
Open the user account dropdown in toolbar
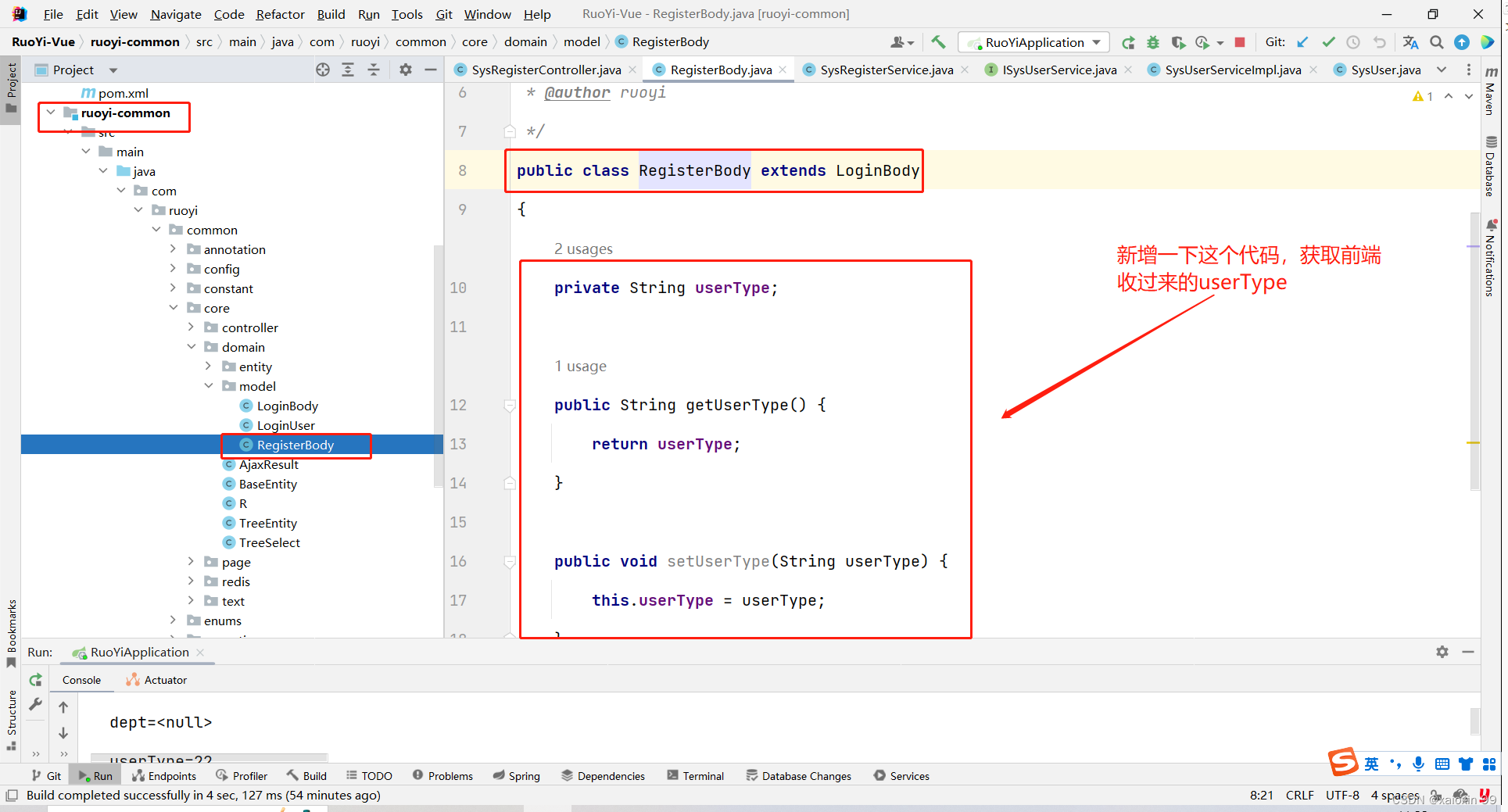click(x=902, y=42)
